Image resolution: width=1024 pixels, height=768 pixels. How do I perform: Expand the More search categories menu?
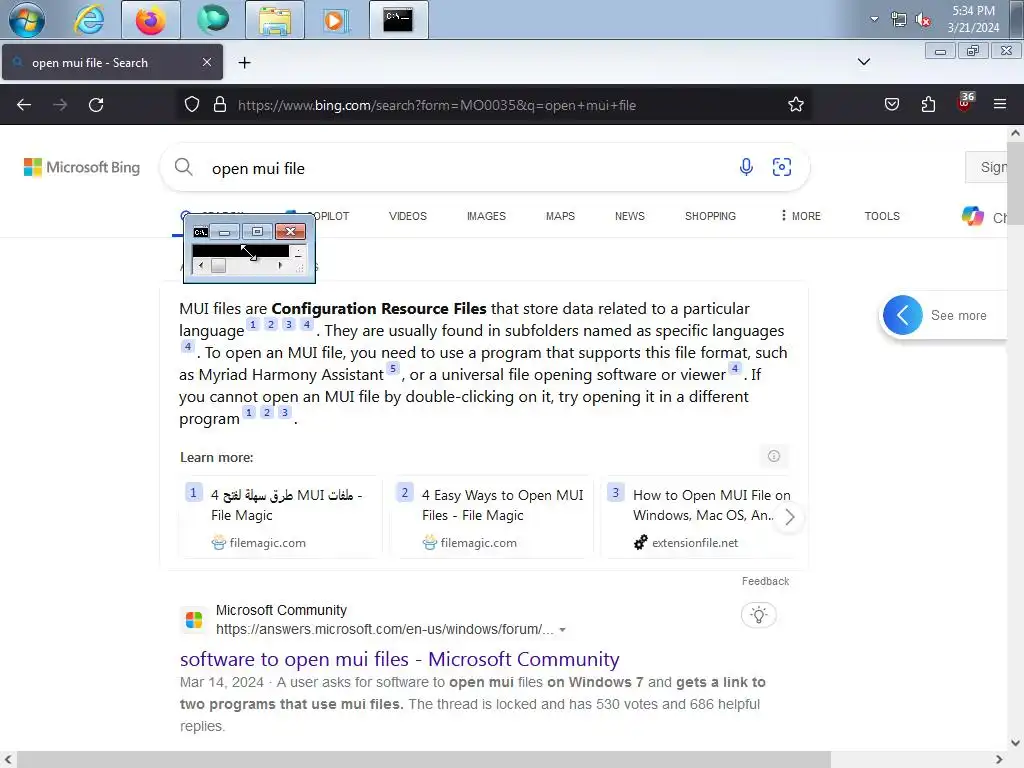(801, 216)
